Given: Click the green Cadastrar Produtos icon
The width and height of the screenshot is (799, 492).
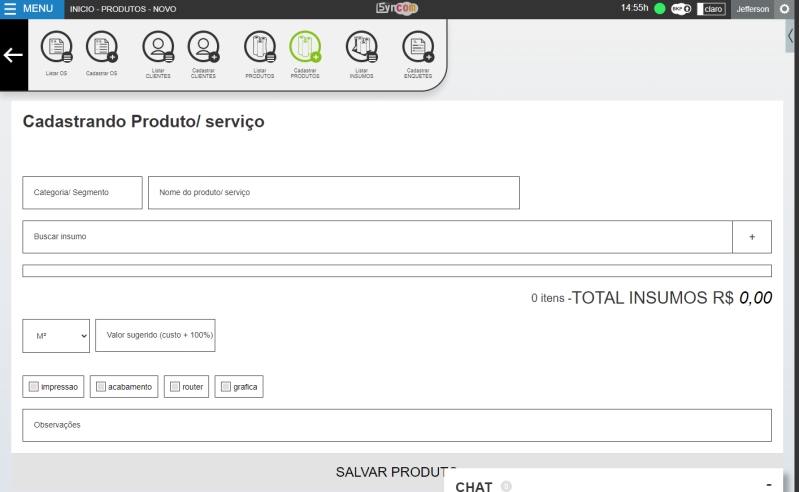Looking at the screenshot, I should (x=305, y=49).
